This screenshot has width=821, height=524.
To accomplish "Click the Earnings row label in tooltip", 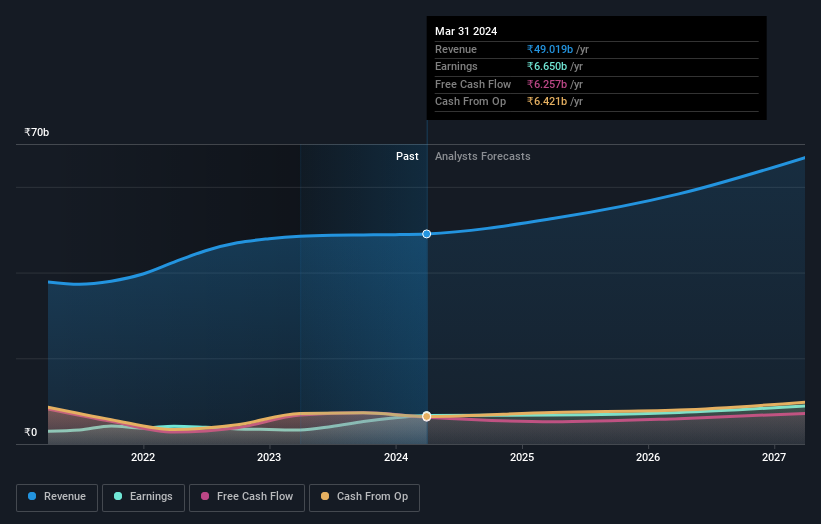I will pyautogui.click(x=456, y=66).
